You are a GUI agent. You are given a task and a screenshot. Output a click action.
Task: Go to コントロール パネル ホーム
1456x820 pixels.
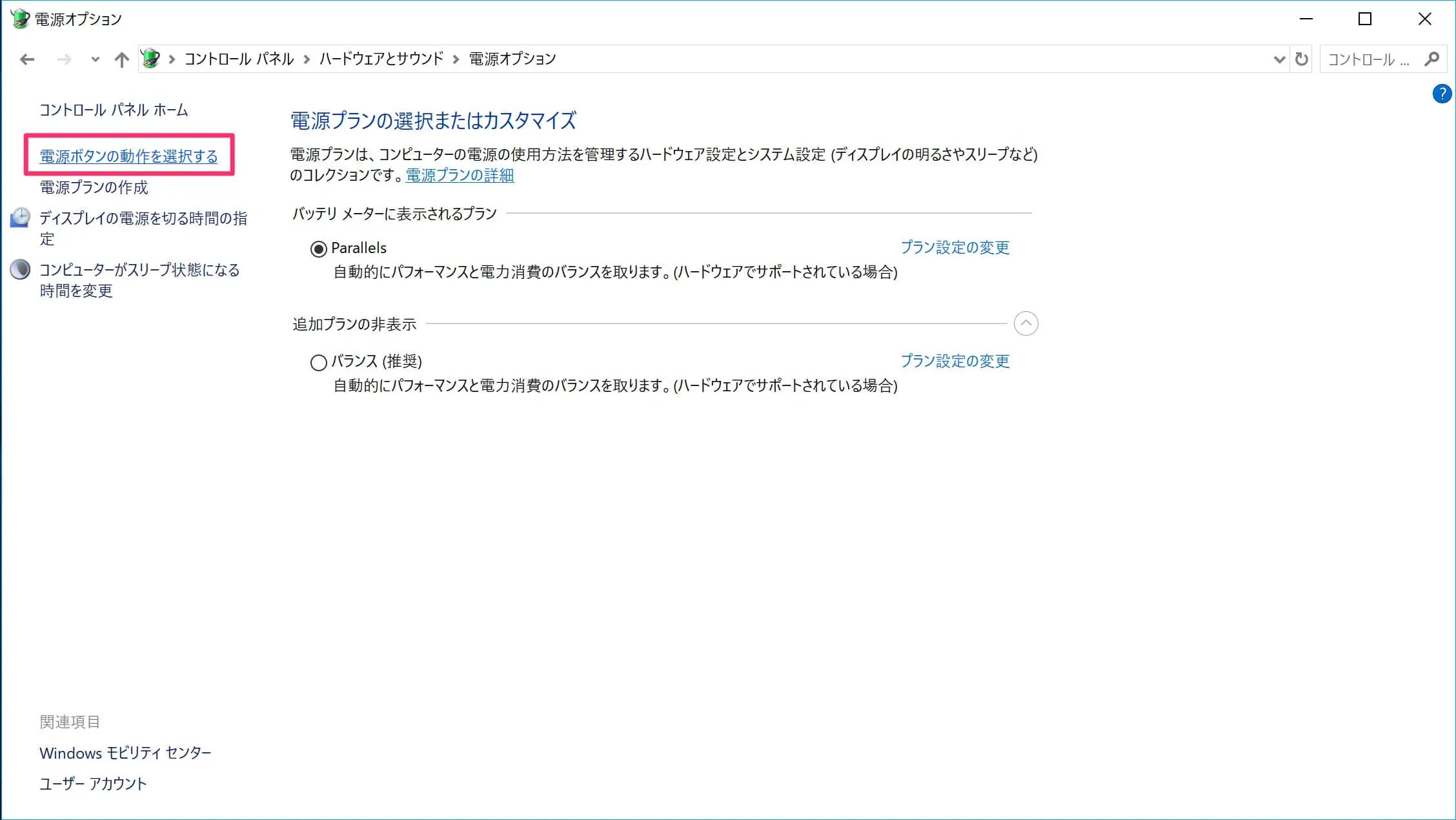(x=114, y=110)
